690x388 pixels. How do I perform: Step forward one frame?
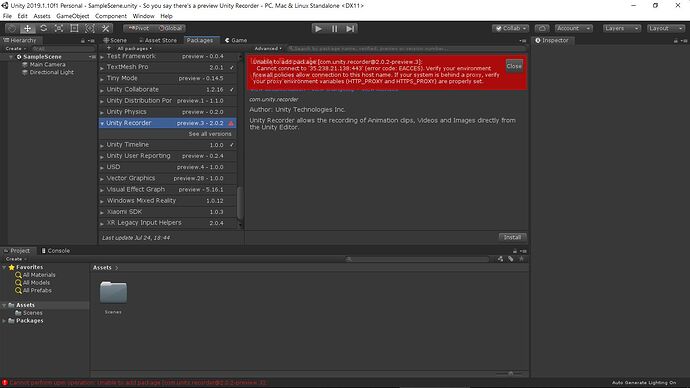tap(350, 29)
